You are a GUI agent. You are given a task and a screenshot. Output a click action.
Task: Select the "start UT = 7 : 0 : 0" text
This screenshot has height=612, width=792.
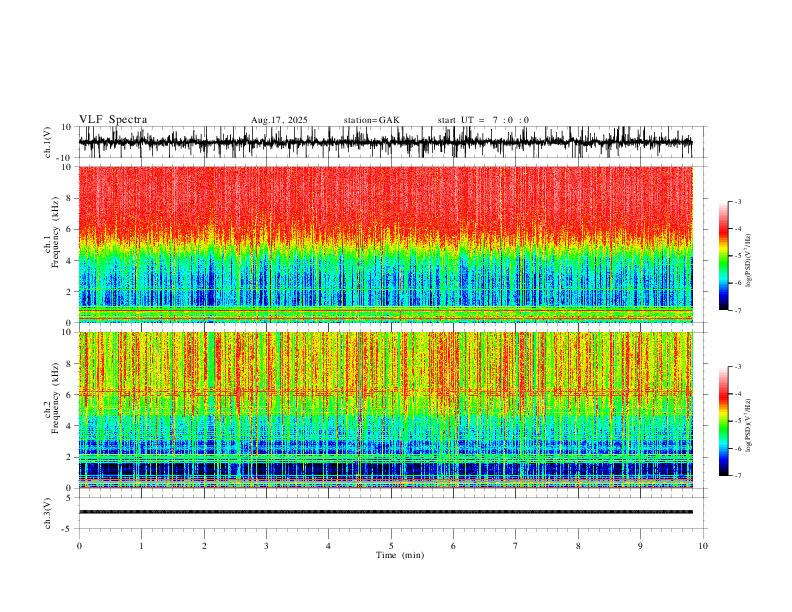[483, 120]
